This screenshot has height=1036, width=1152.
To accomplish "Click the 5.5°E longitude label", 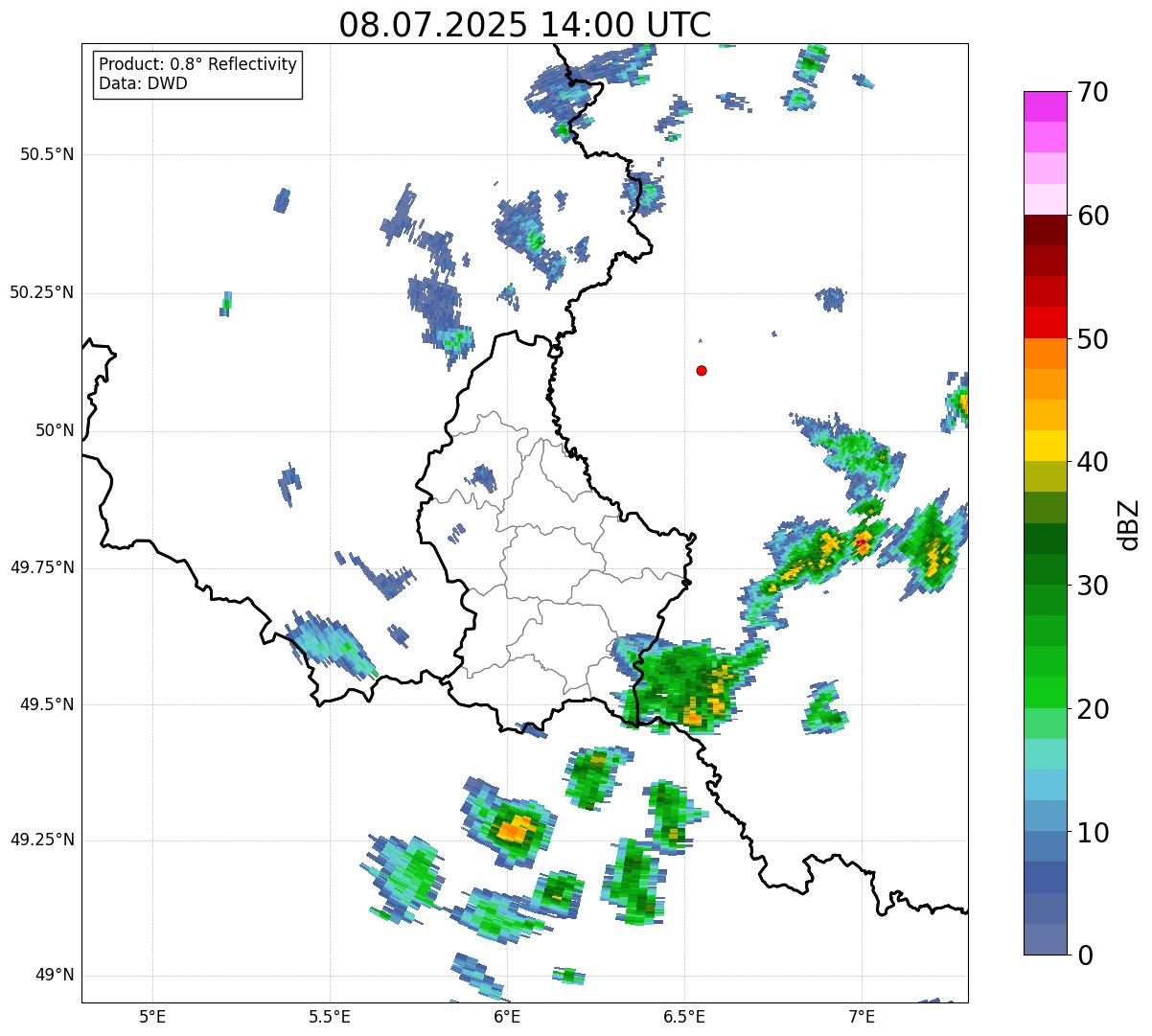I will (330, 1016).
